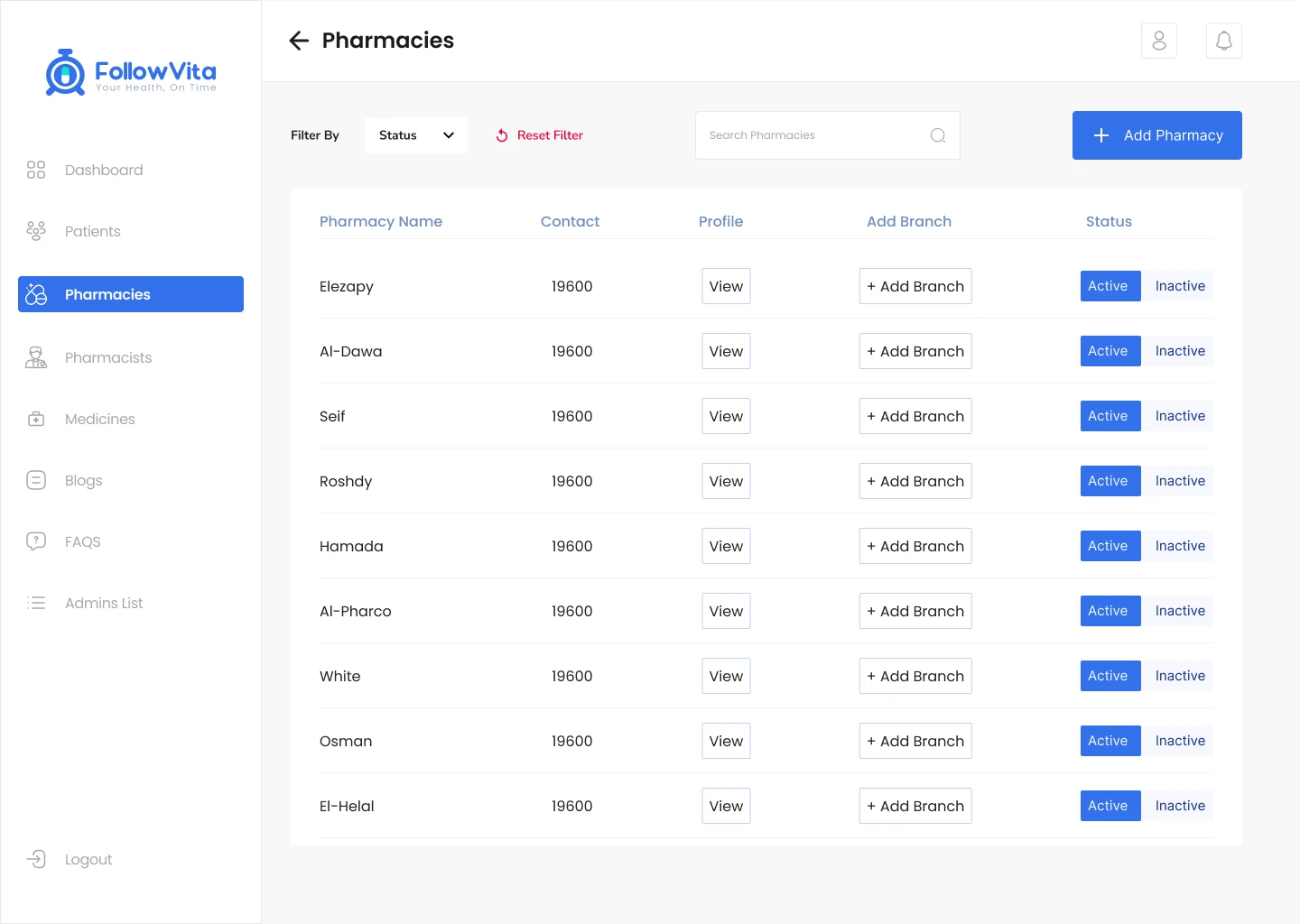
Task: Set Elezapy pharmacy status to Inactive
Action: coord(1179,286)
